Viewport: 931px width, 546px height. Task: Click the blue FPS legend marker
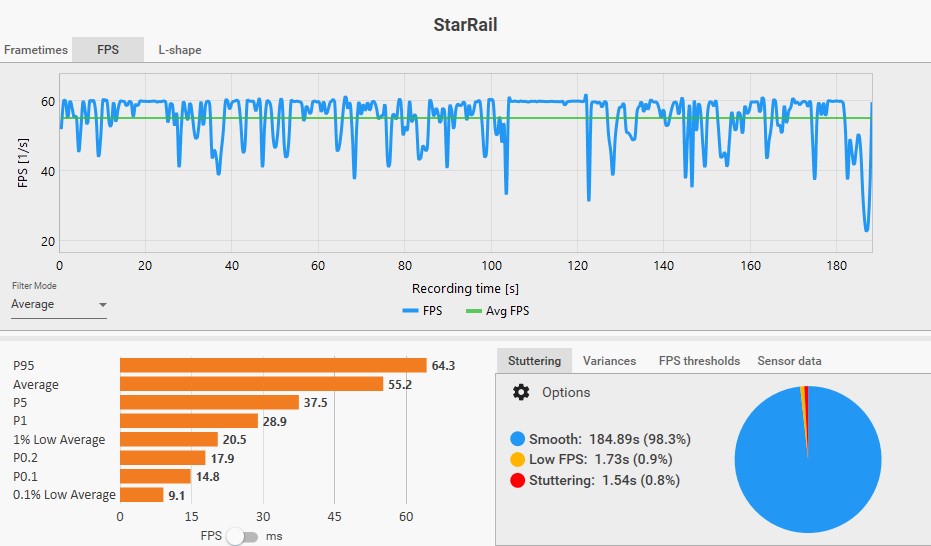click(410, 311)
